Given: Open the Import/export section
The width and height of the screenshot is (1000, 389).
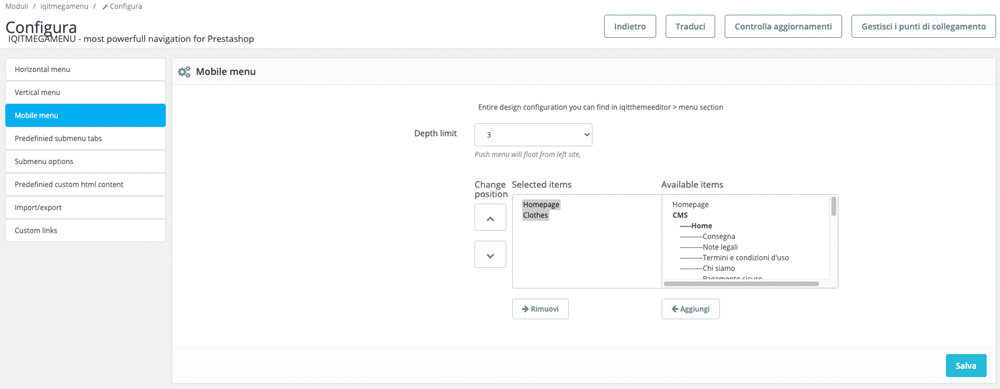Looking at the screenshot, I should (85, 207).
